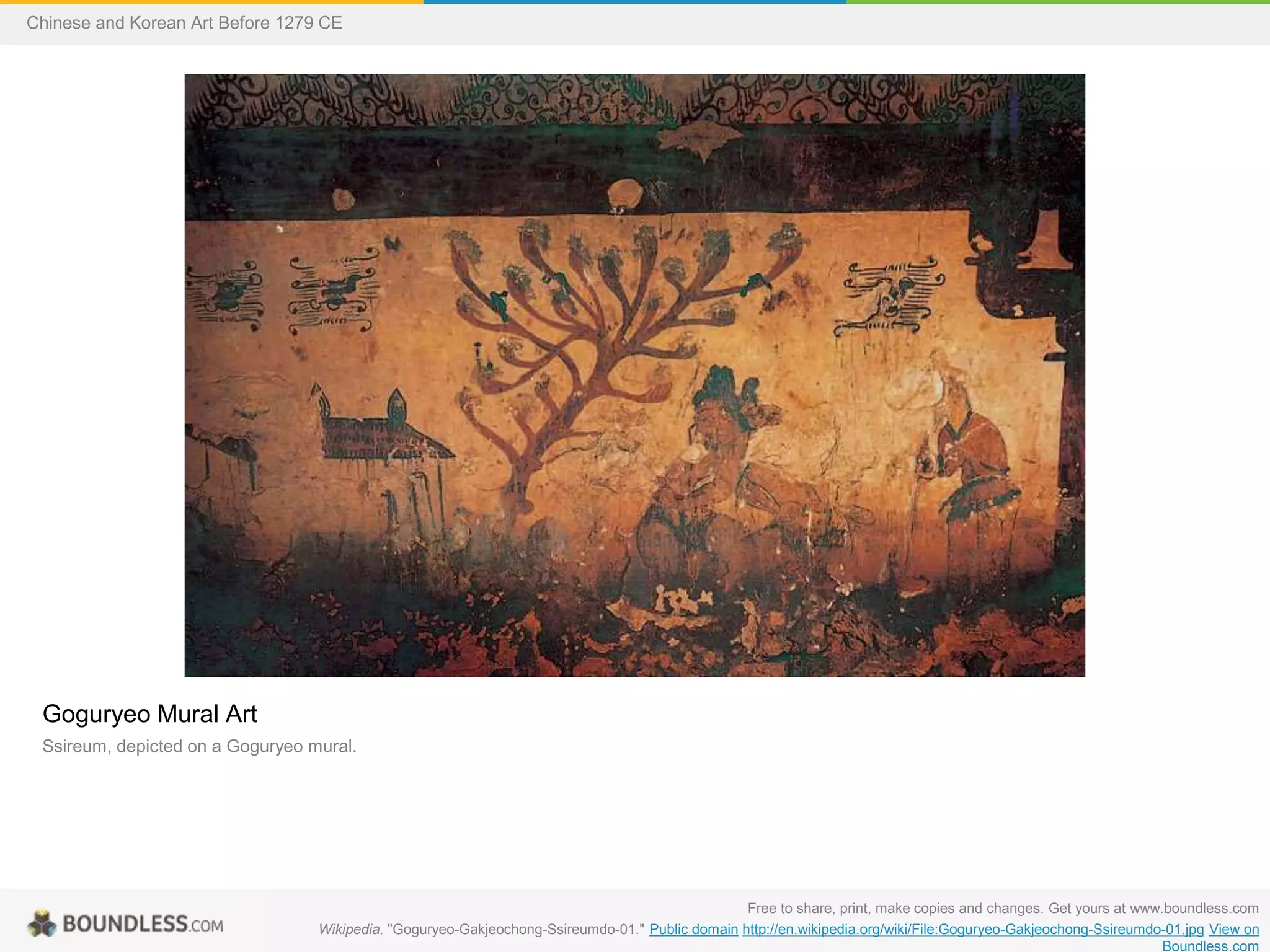
Task: Click the Free to share footer text
Action: click(1003, 909)
